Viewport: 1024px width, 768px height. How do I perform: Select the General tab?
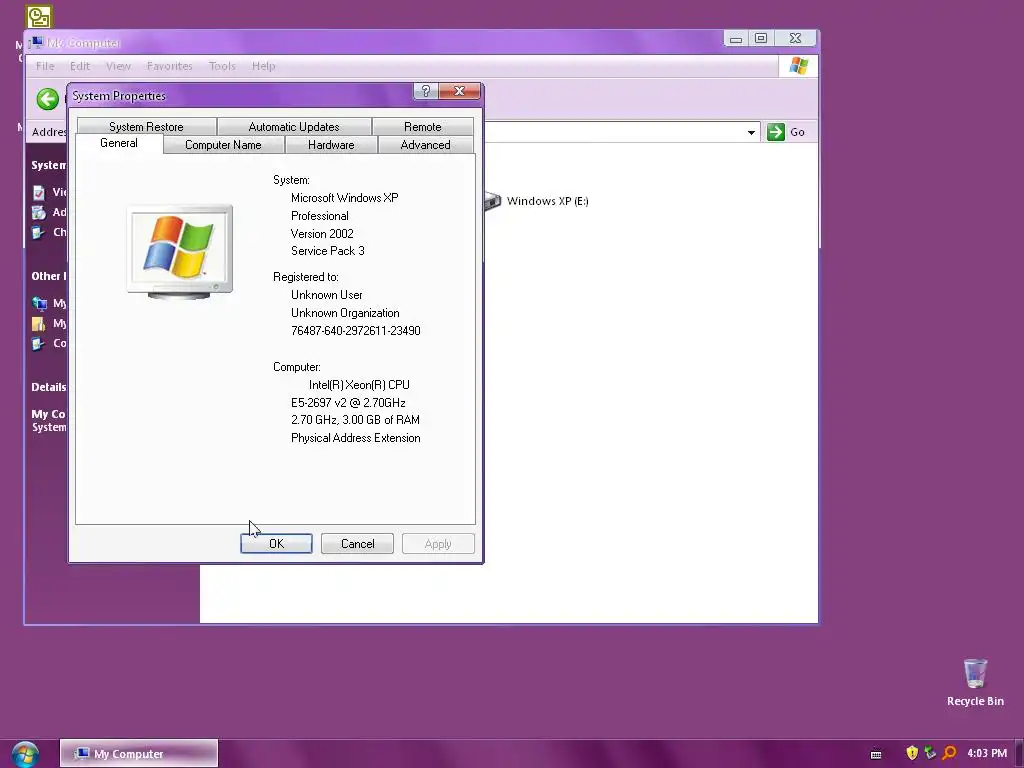[119, 143]
